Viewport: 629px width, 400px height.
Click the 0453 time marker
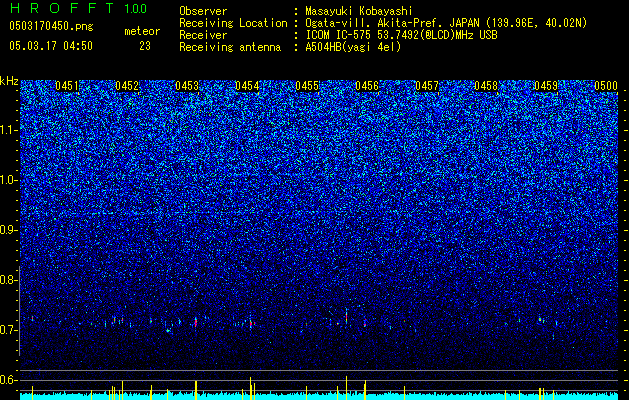point(187,86)
